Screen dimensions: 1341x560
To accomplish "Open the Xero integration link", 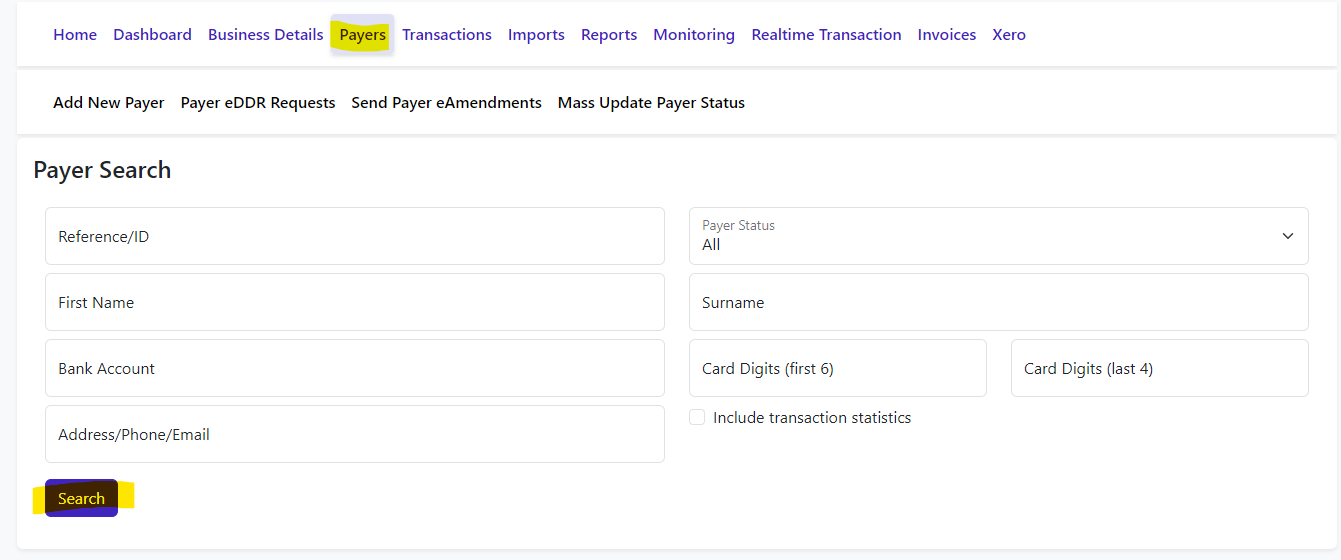I will [x=1009, y=35].
